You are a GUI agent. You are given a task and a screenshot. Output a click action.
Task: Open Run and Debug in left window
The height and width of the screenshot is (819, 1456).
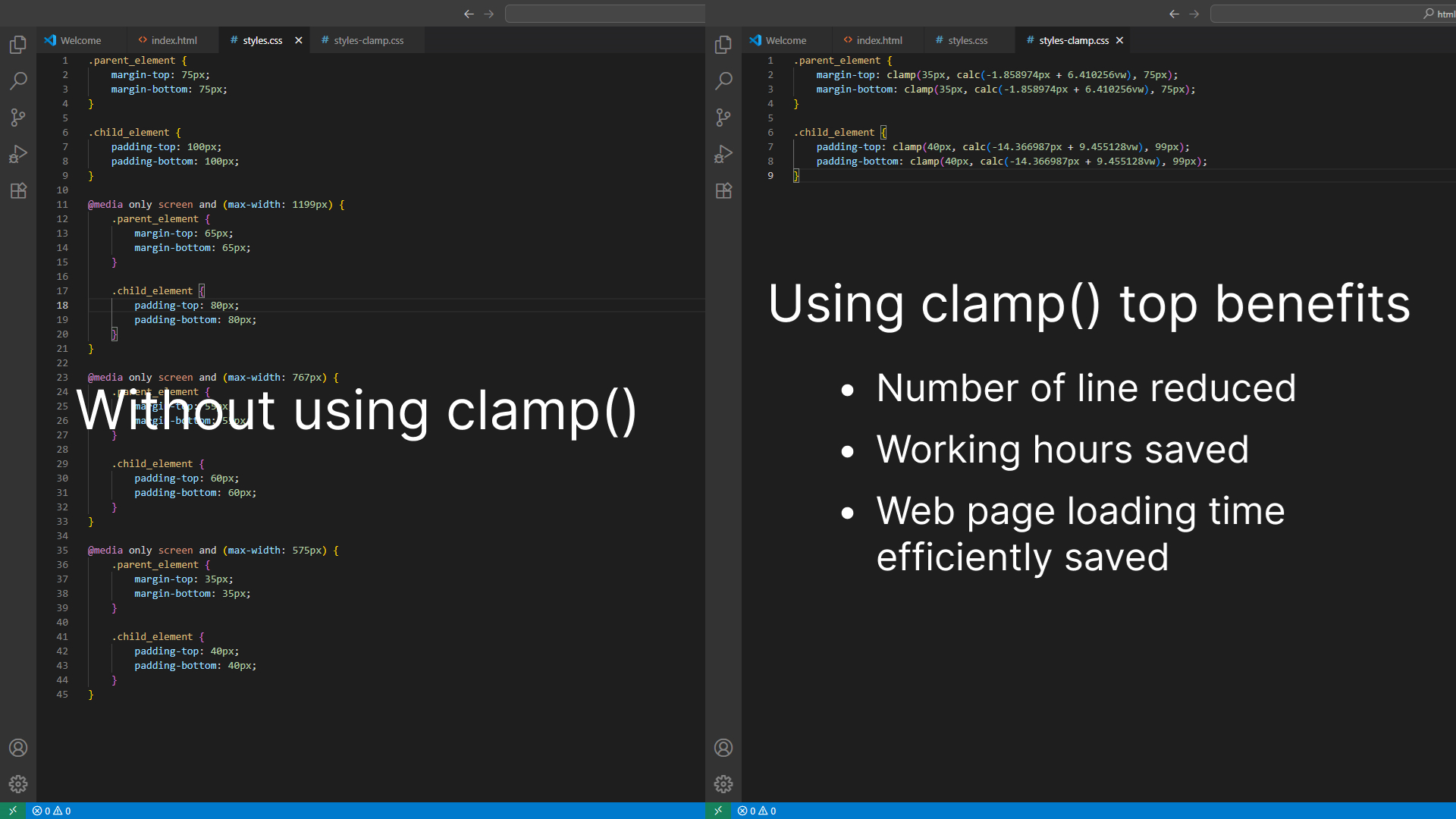click(18, 154)
